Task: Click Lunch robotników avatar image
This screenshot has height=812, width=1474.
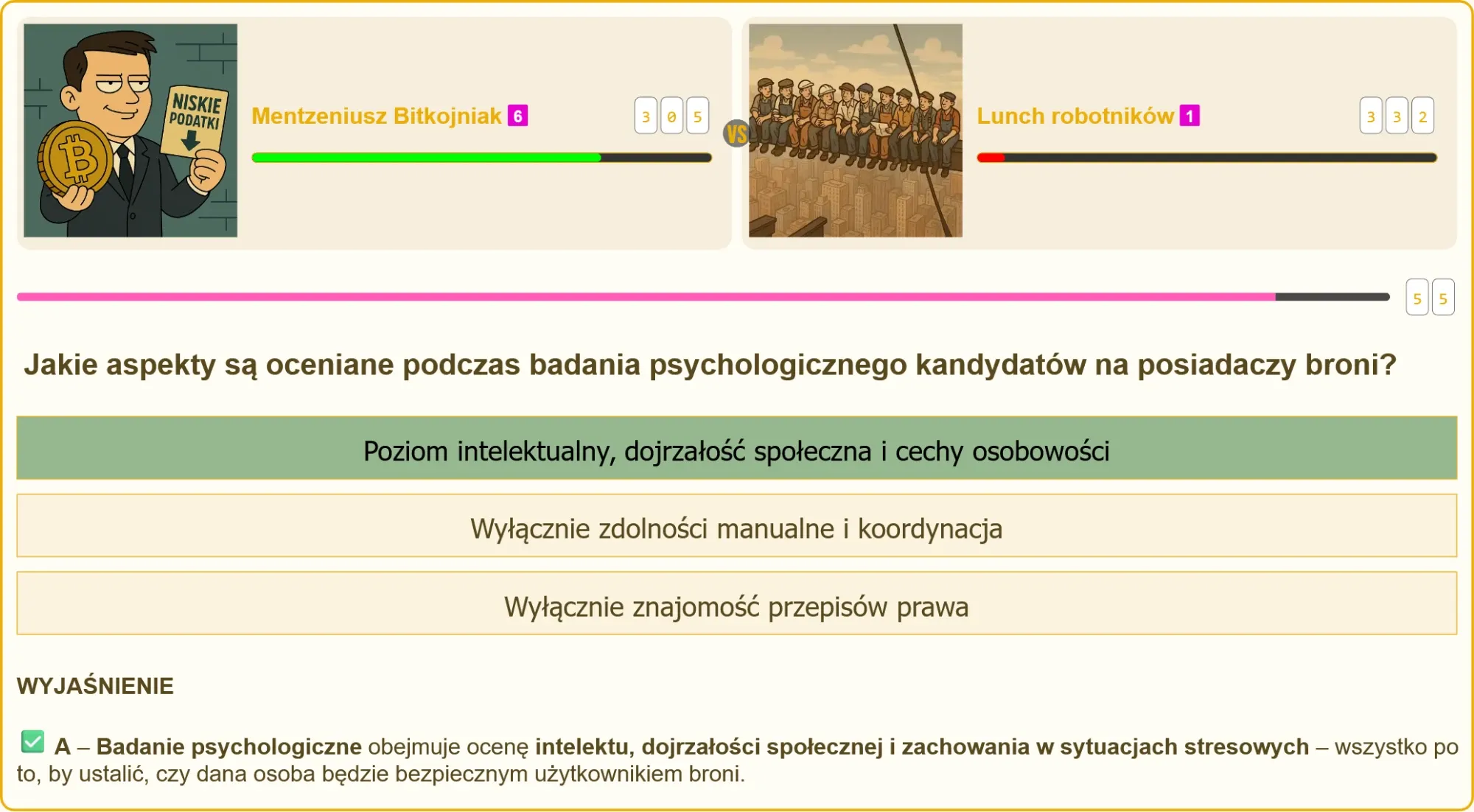Action: pyautogui.click(x=855, y=130)
